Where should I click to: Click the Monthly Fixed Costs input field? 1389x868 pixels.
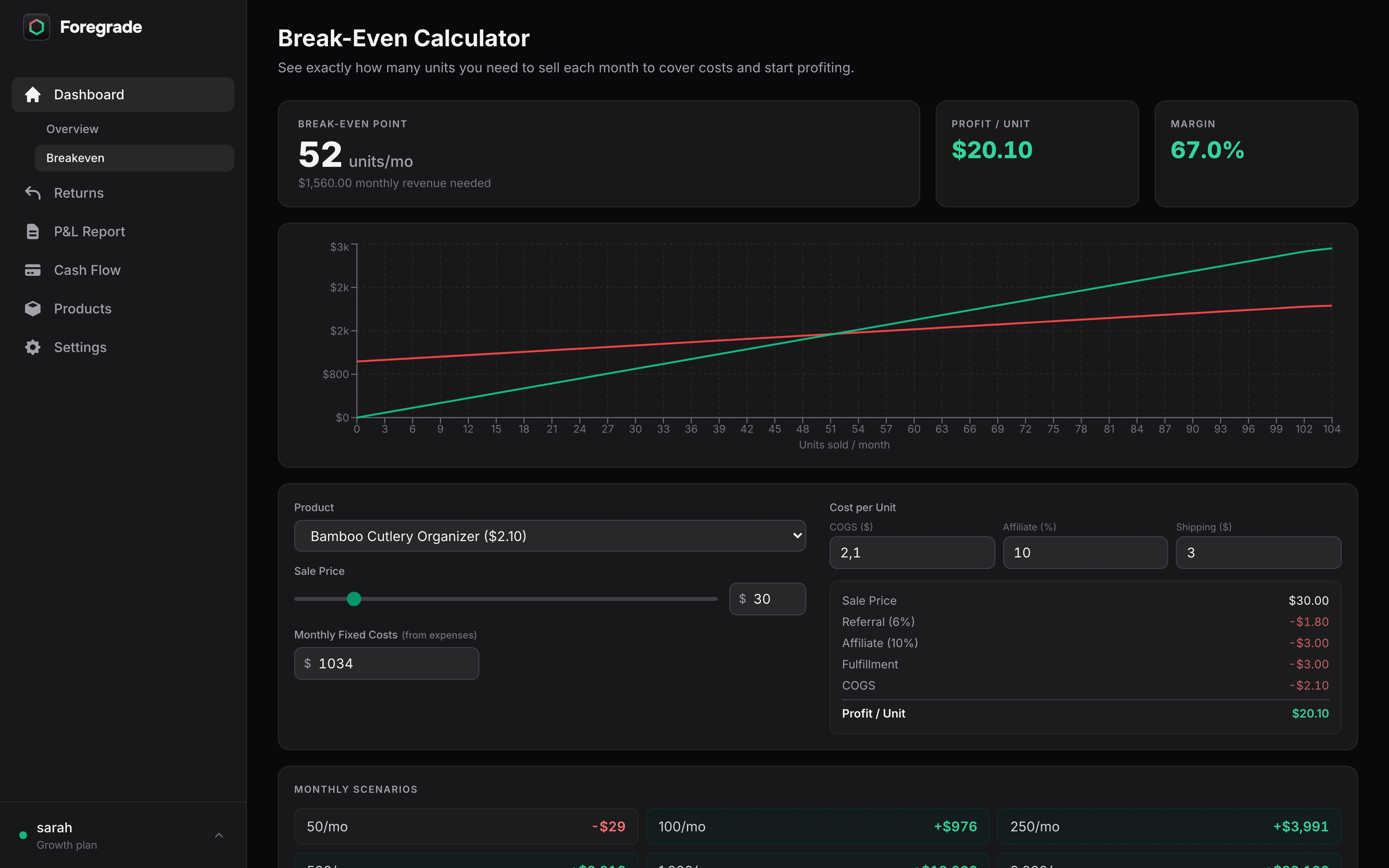(x=386, y=663)
